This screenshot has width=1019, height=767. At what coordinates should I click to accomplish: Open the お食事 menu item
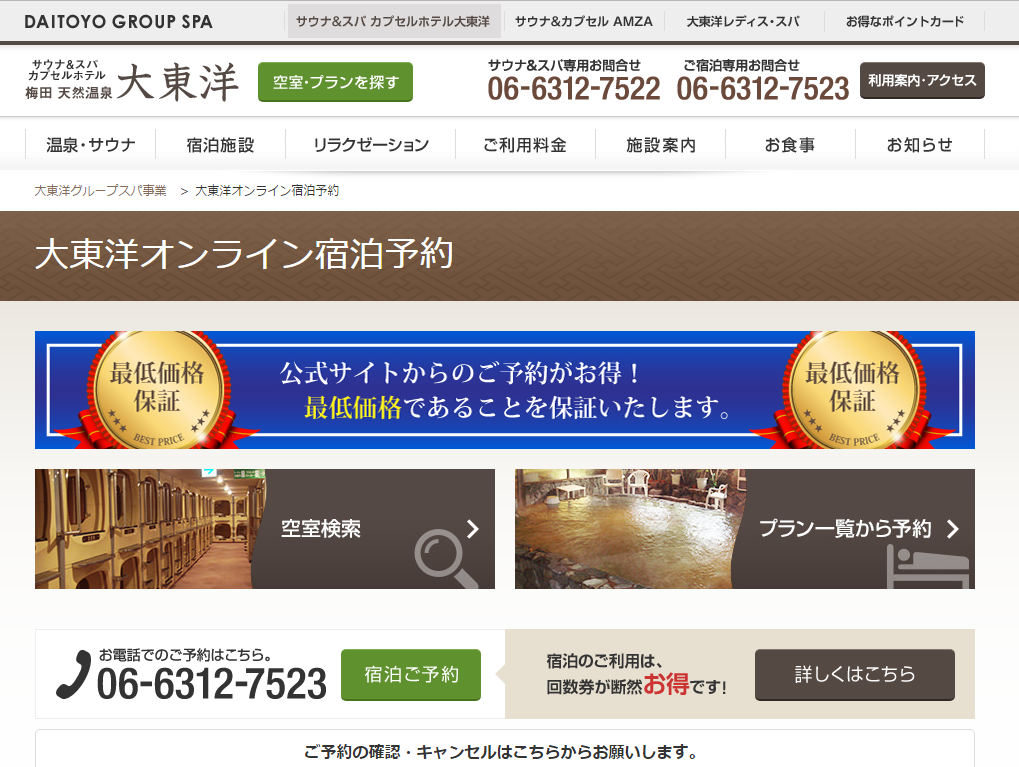coord(790,144)
